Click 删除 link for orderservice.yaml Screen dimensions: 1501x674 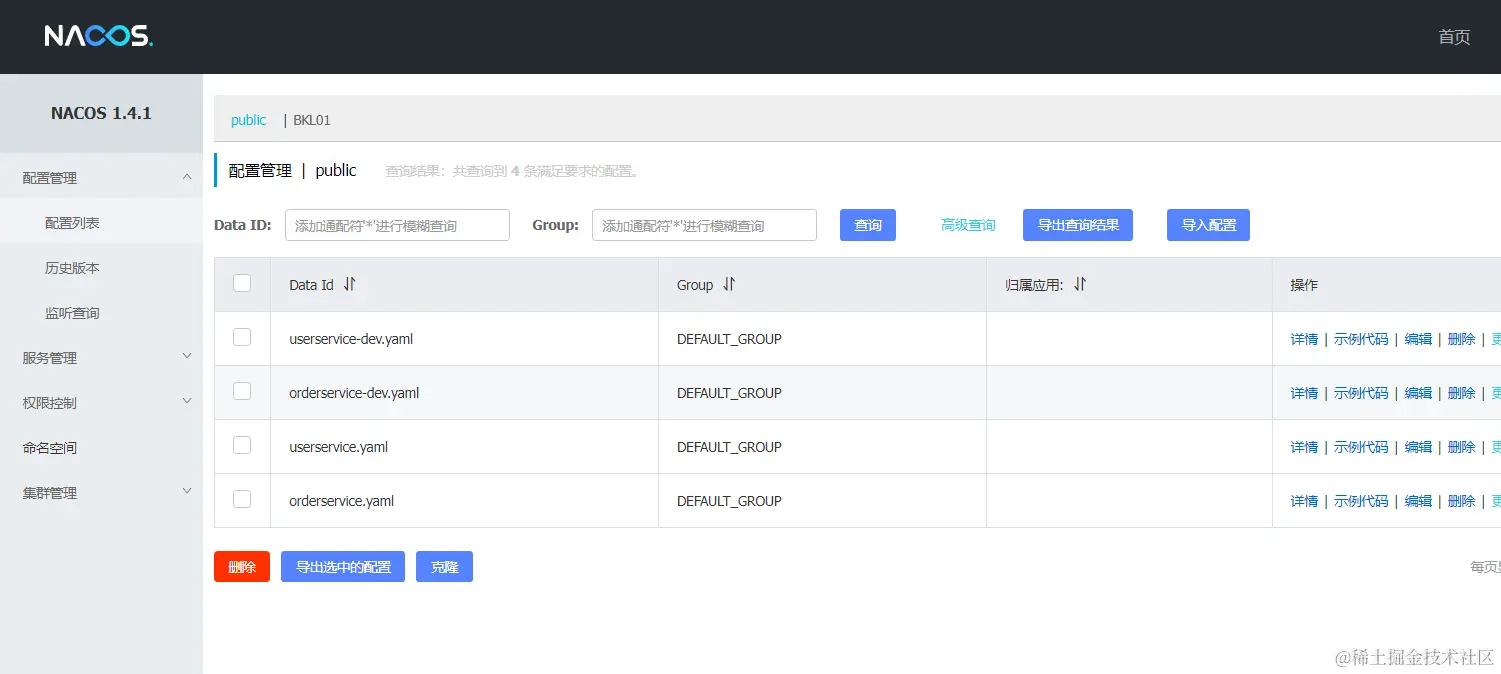click(1461, 501)
